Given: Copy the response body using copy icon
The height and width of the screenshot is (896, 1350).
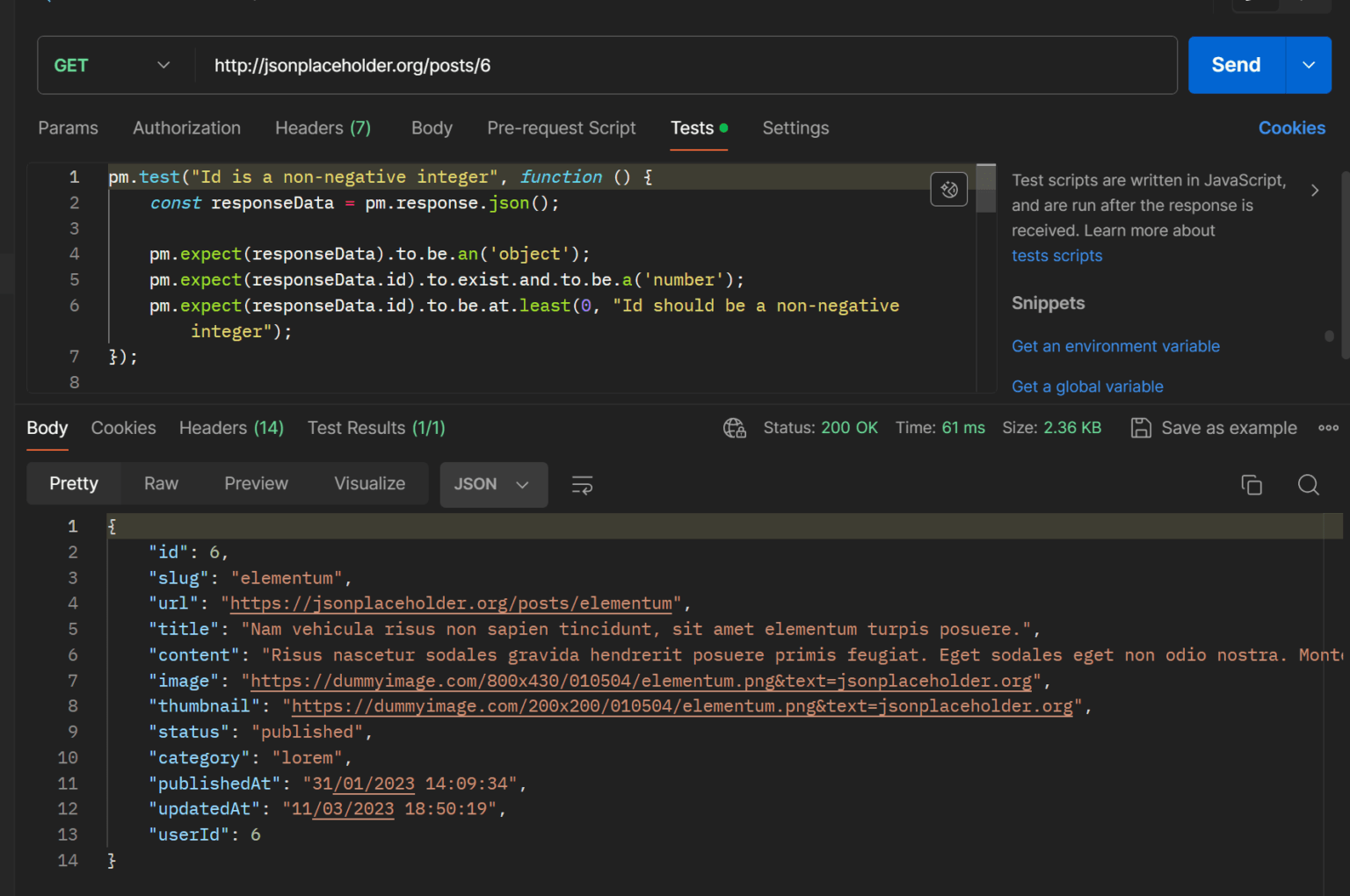Looking at the screenshot, I should click(x=1252, y=484).
